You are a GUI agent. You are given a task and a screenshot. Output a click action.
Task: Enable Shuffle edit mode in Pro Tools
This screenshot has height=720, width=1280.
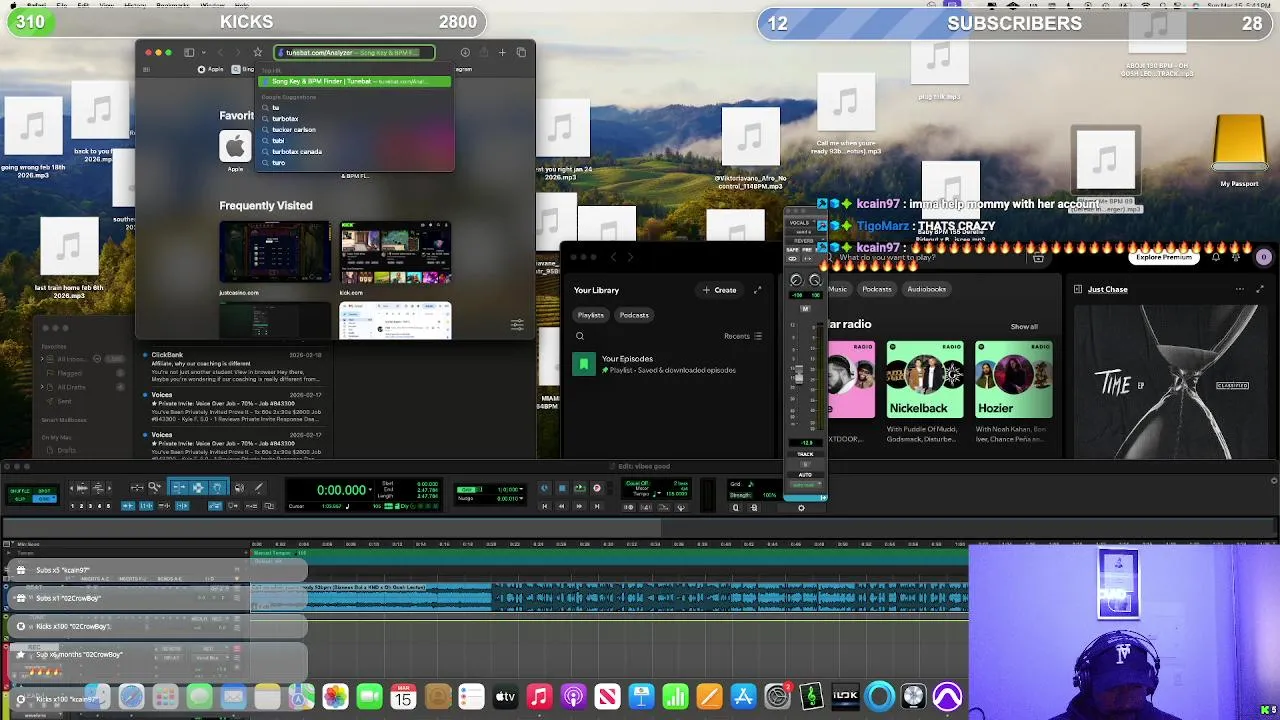20,489
